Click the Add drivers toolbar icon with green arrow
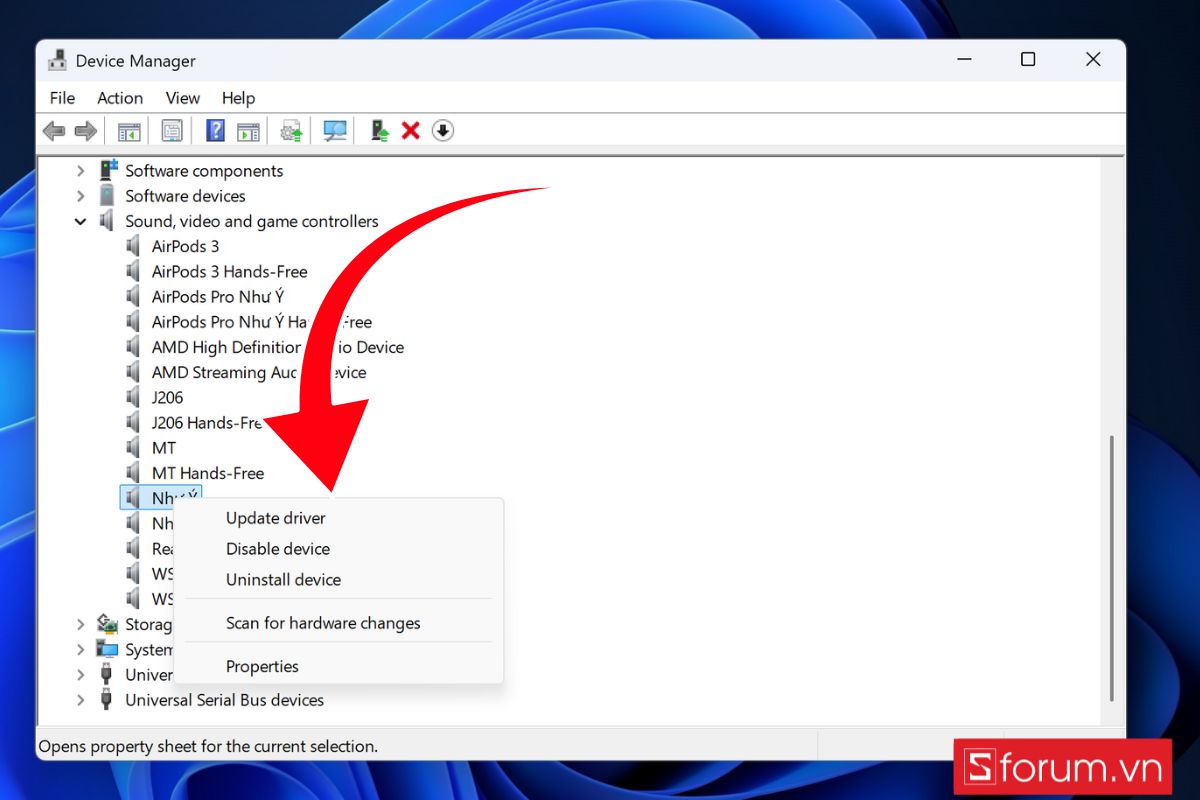 (x=379, y=131)
